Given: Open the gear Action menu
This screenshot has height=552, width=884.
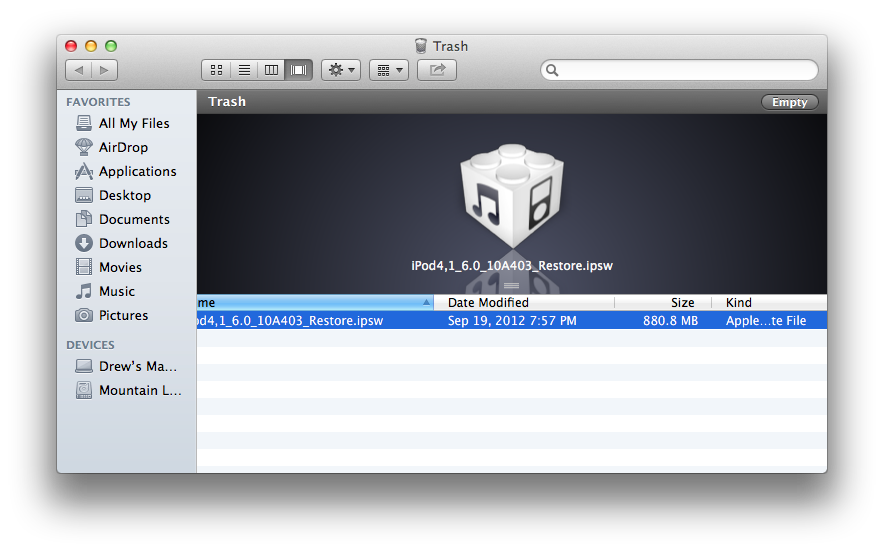Looking at the screenshot, I should coord(341,70).
